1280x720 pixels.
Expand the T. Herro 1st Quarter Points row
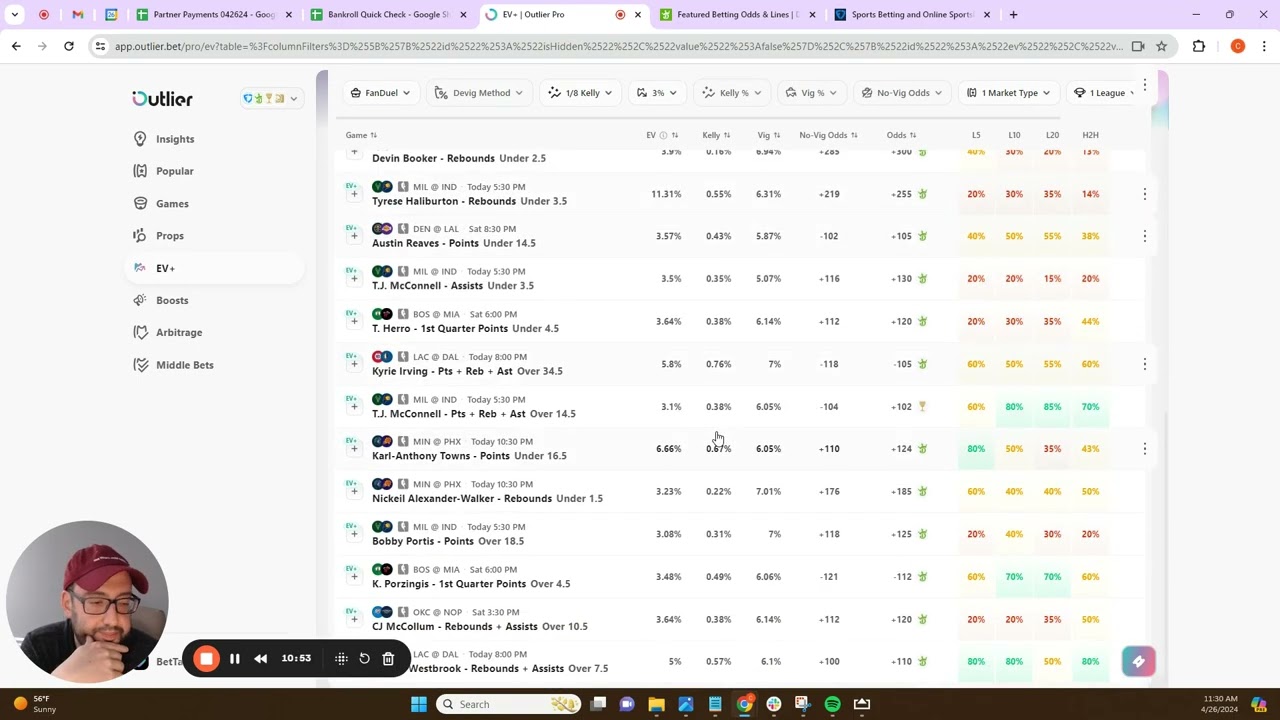tap(354, 321)
